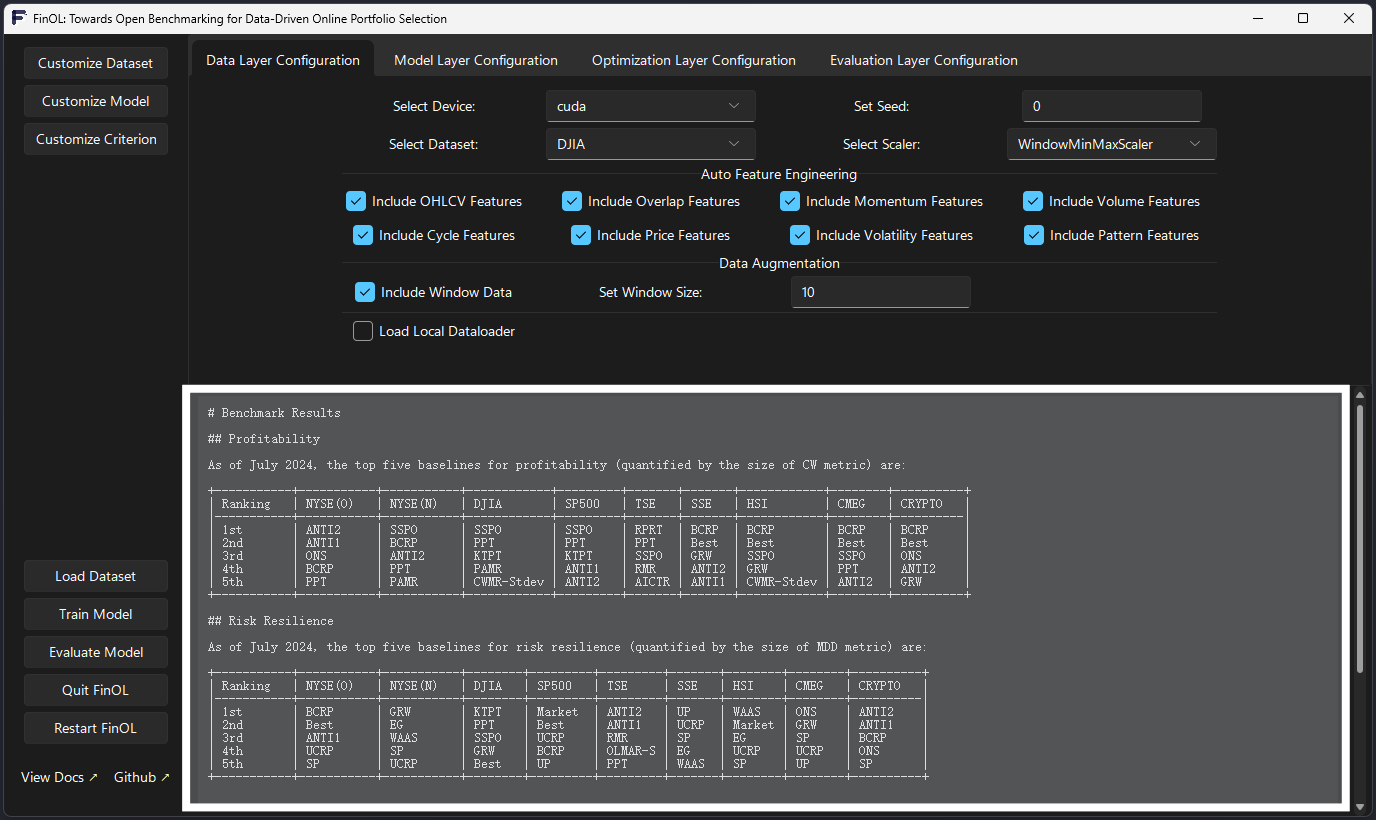Viewport: 1376px width, 820px height.
Task: Switch to Model Layer Configuration tab
Action: click(x=476, y=60)
